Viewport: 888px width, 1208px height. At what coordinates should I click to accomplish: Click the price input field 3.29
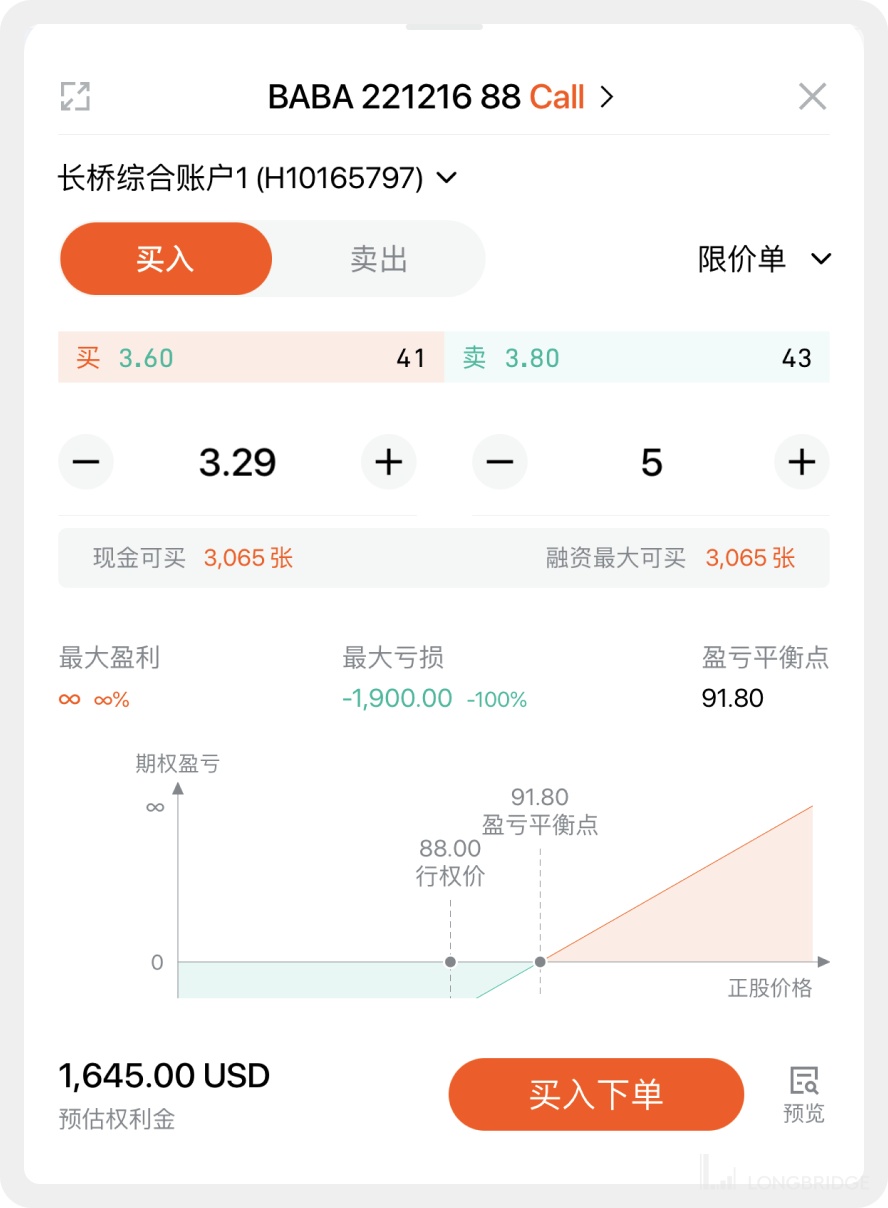237,462
